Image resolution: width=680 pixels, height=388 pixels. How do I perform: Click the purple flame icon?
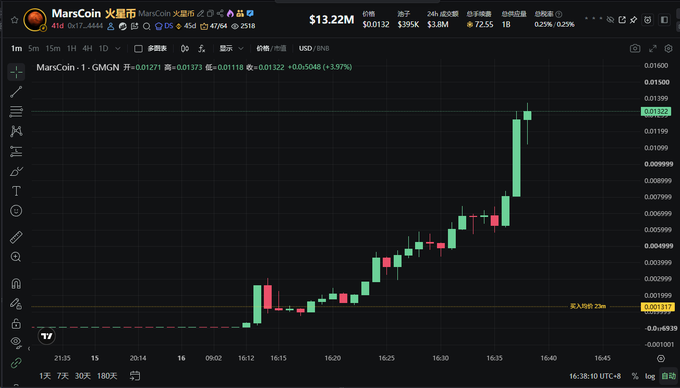click(230, 14)
